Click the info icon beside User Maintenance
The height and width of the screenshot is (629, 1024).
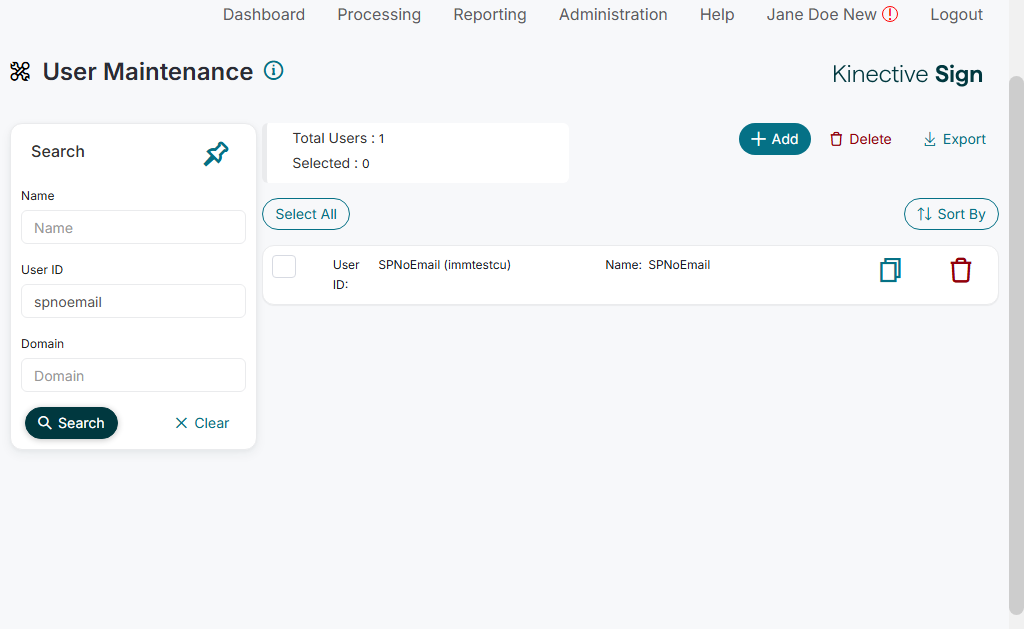273,71
